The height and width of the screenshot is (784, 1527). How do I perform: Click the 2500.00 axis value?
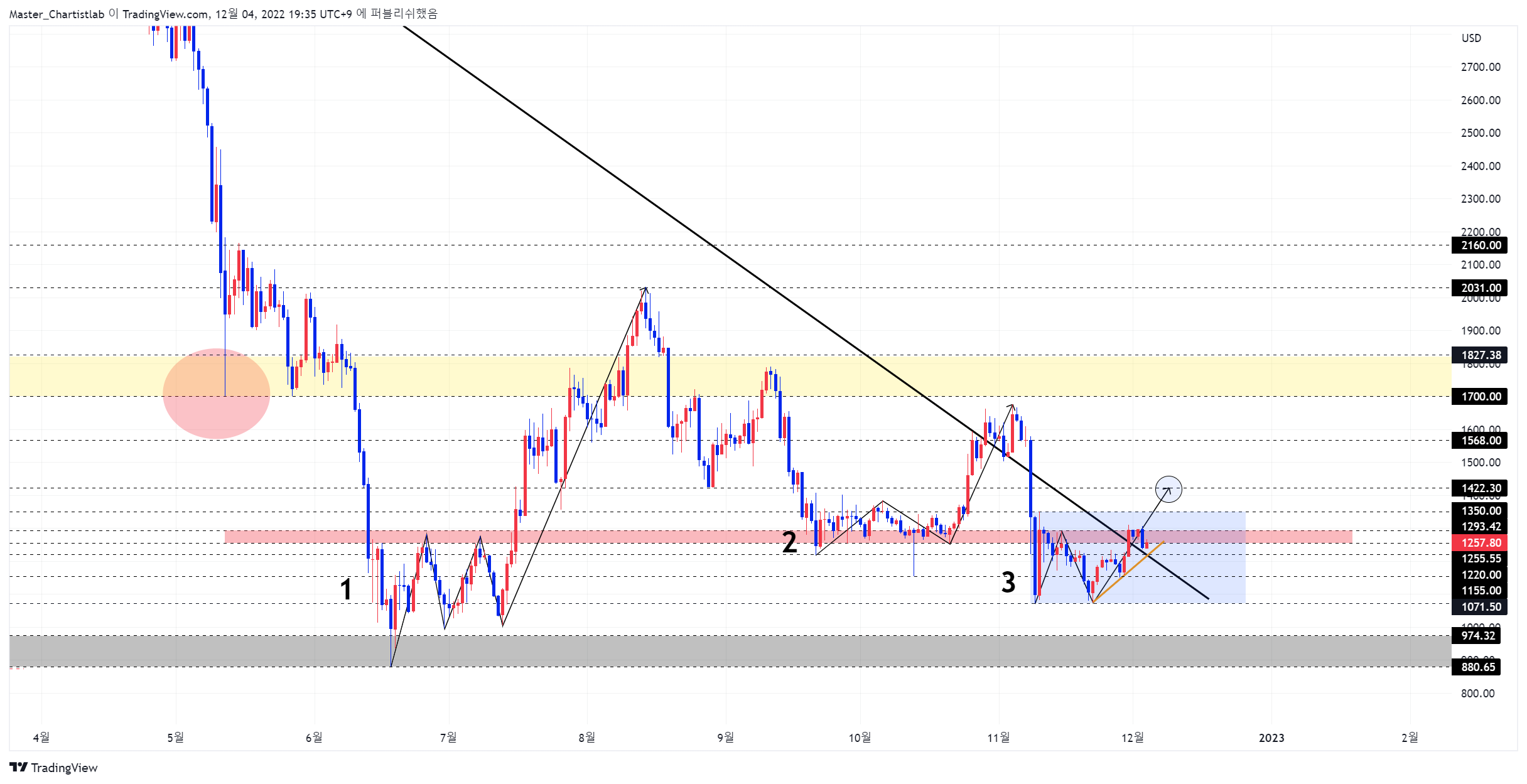pyautogui.click(x=1481, y=133)
